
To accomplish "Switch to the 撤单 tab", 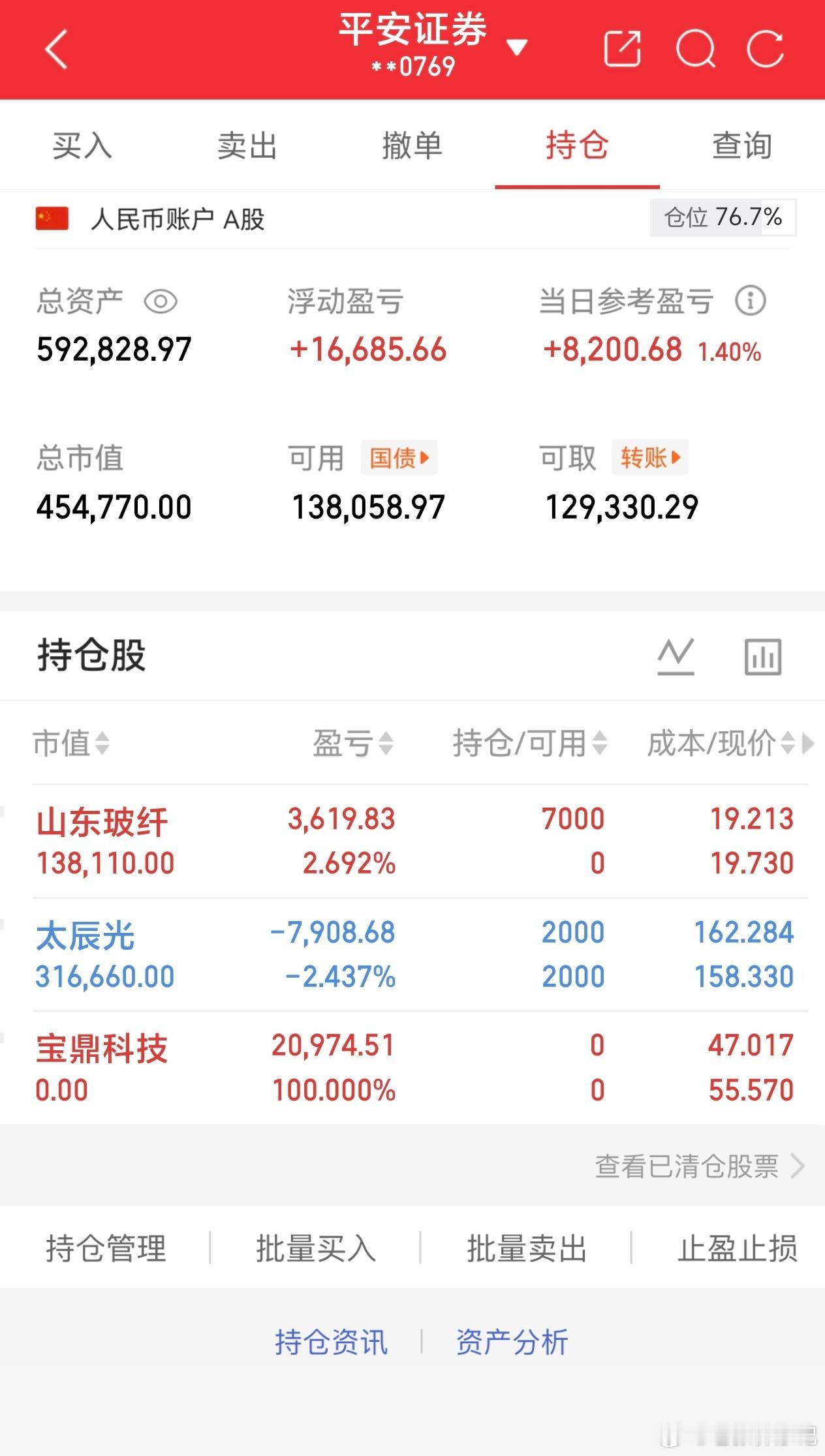I will [x=412, y=145].
